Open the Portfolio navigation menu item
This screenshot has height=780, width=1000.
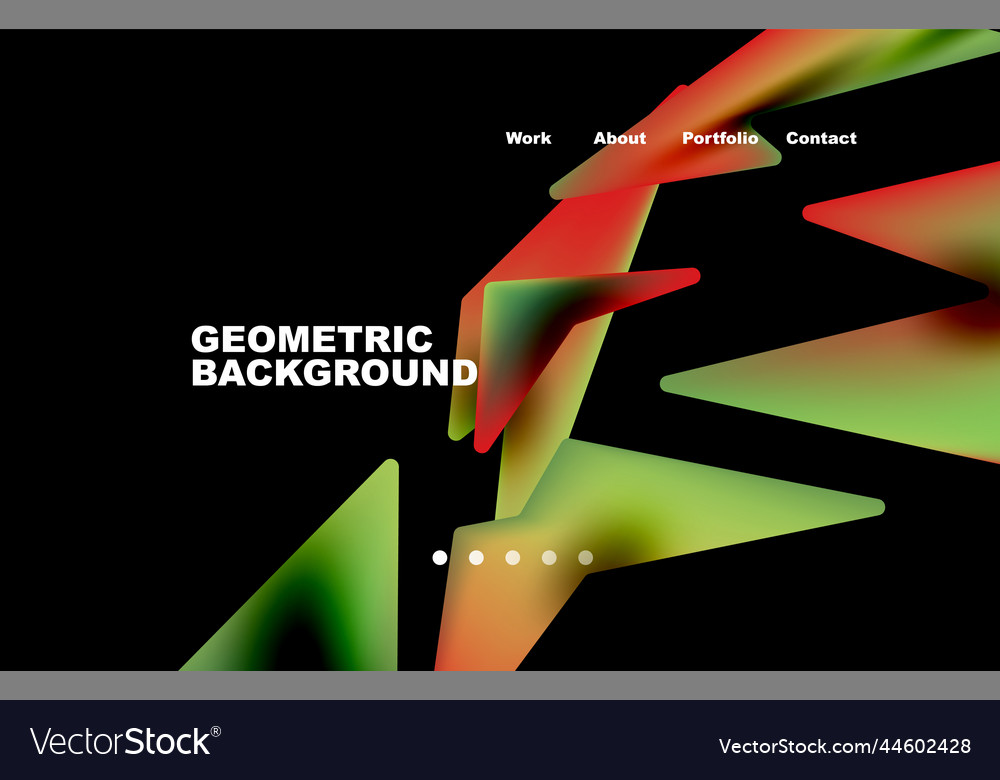pos(719,139)
